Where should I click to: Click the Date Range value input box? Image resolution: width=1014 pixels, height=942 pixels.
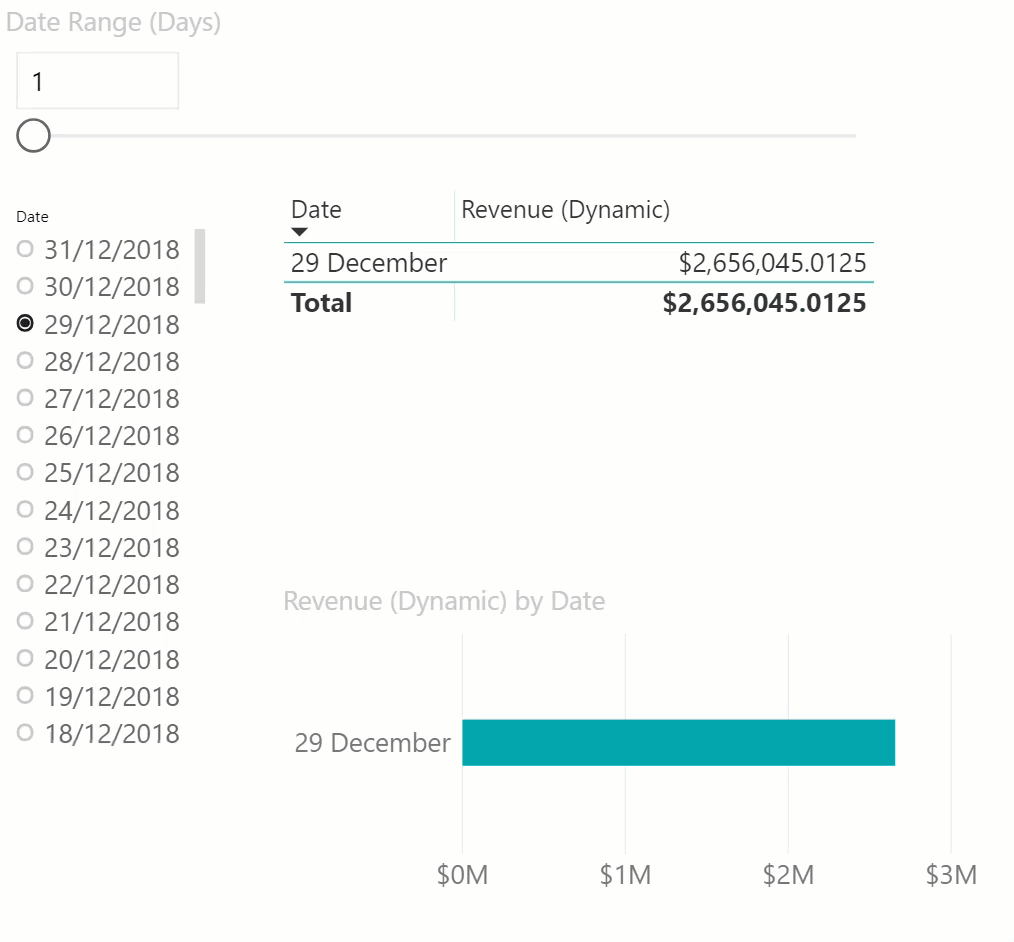97,81
